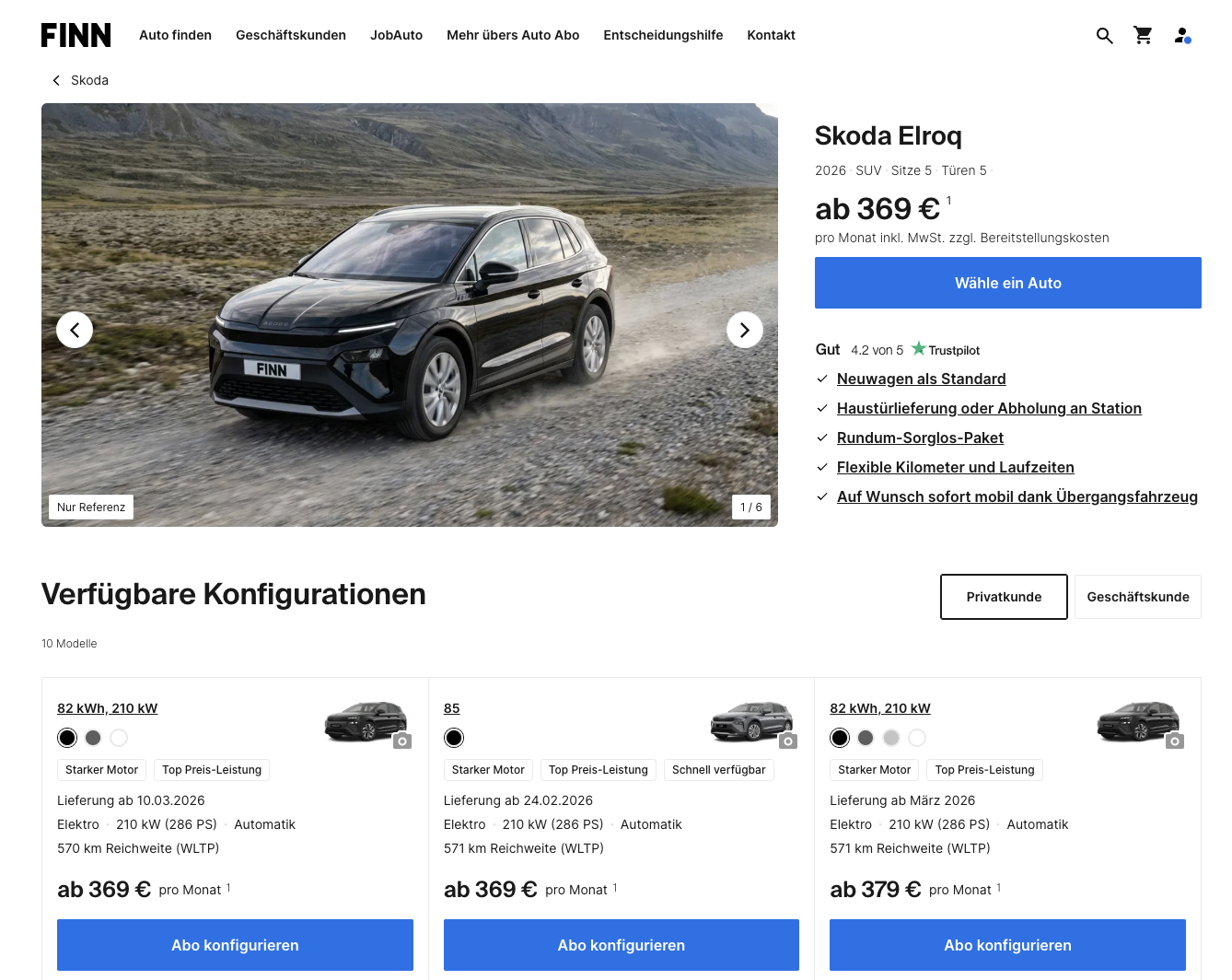The width and height of the screenshot is (1232, 980).
Task: Select Privatkunde customer type
Action: (x=1004, y=597)
